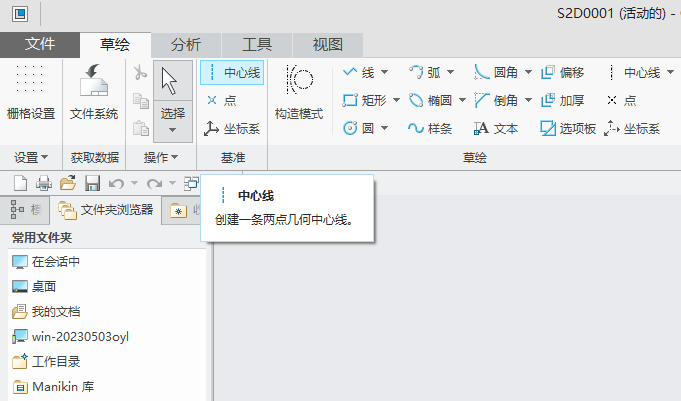This screenshot has width=681, height=401.
Task: Select the Thicken (加厚) tool
Action: (x=562, y=101)
